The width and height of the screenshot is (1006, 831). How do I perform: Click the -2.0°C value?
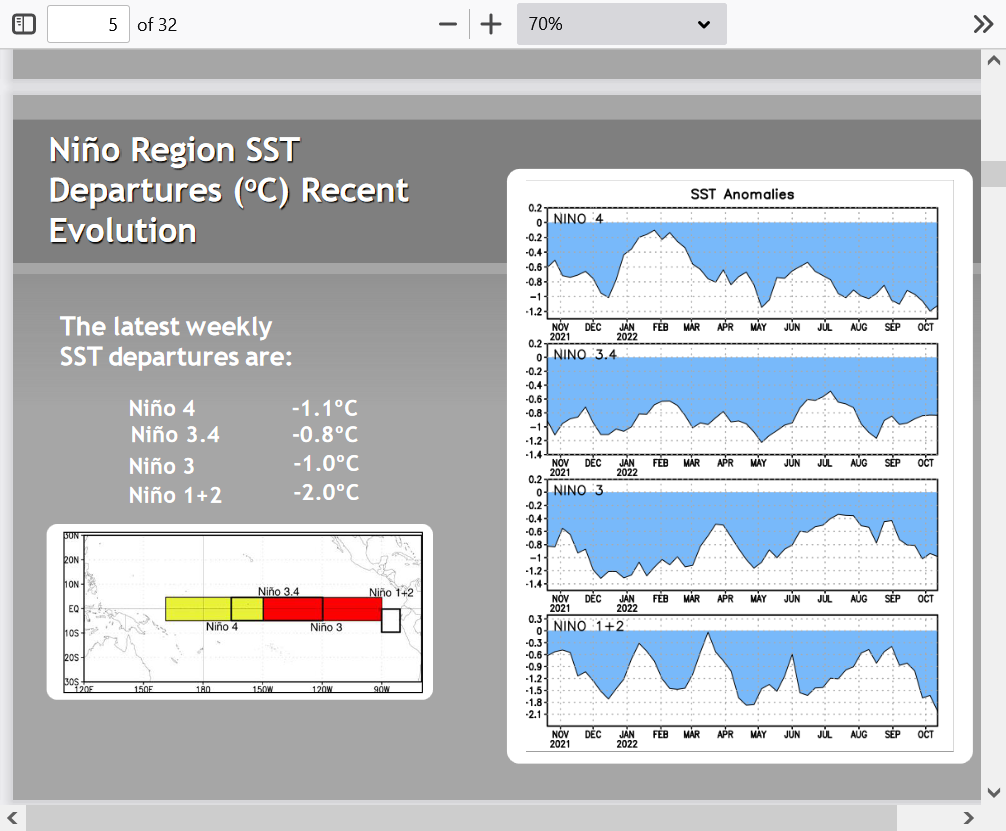(x=326, y=493)
